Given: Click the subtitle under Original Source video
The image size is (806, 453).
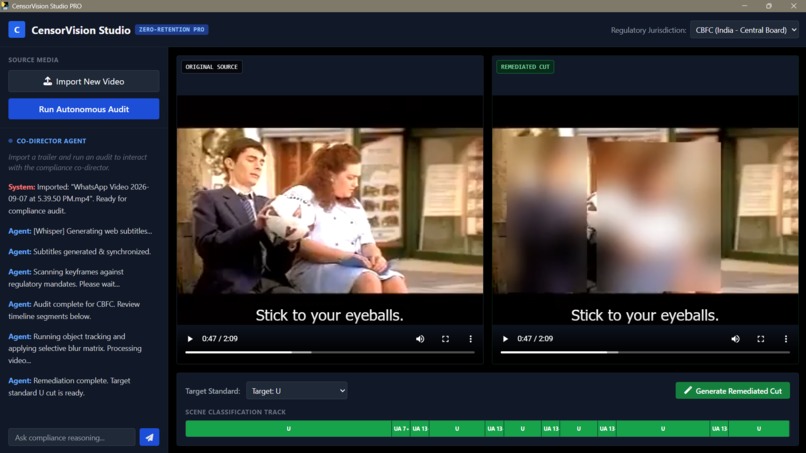Looking at the screenshot, I should pyautogui.click(x=329, y=315).
